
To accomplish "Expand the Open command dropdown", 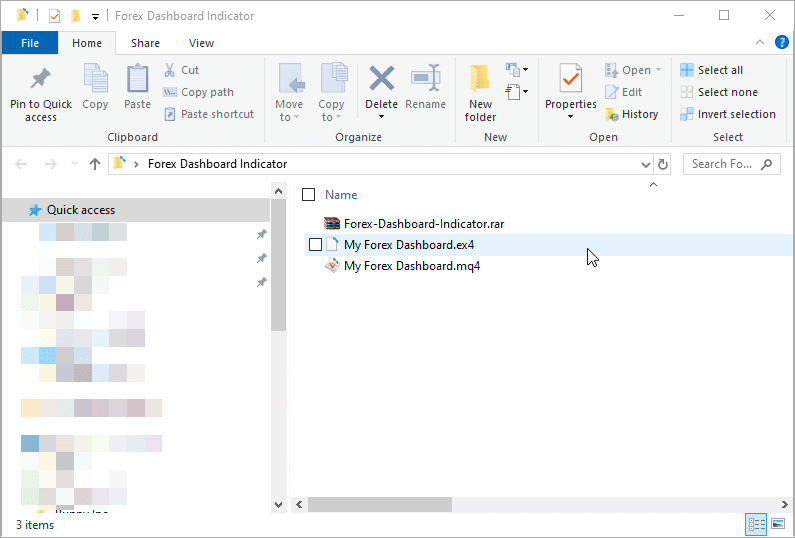I will (659, 70).
